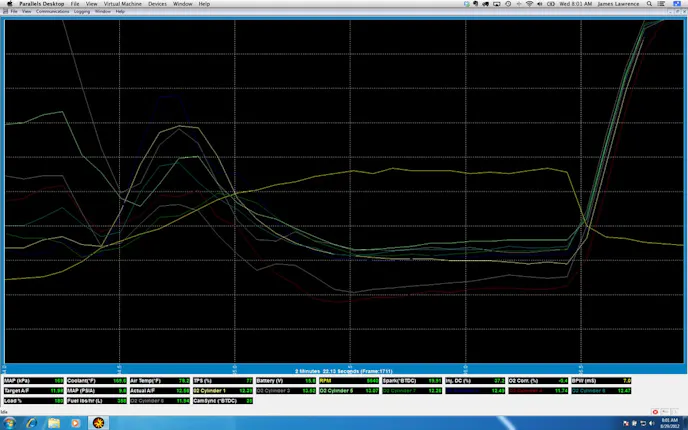
Task: Click the Internet Explorer taskbar icon
Action: (31, 423)
